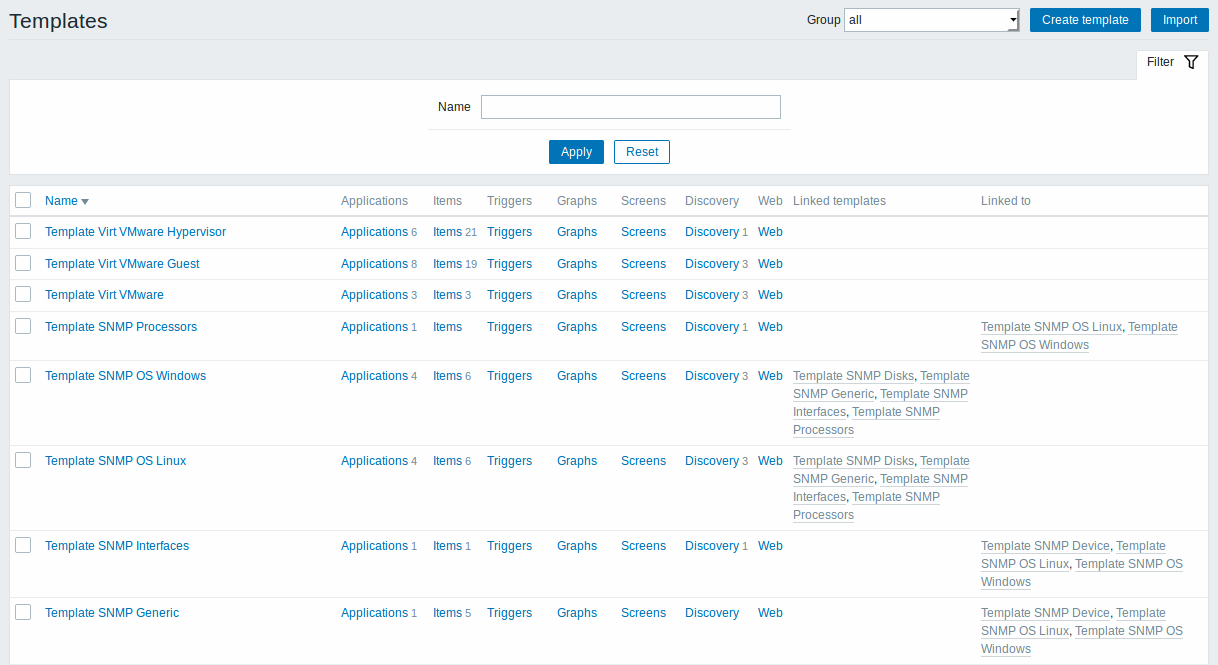The height and width of the screenshot is (665, 1218).
Task: Open the Template Virt VMware Guest link
Action: point(122,264)
